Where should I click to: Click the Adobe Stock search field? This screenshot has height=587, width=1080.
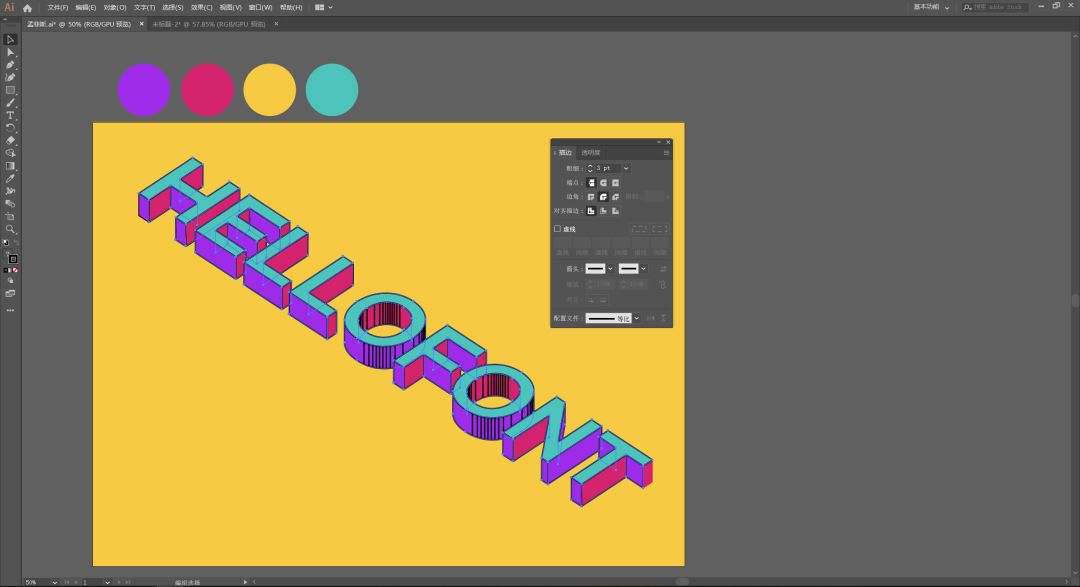(x=1000, y=7)
